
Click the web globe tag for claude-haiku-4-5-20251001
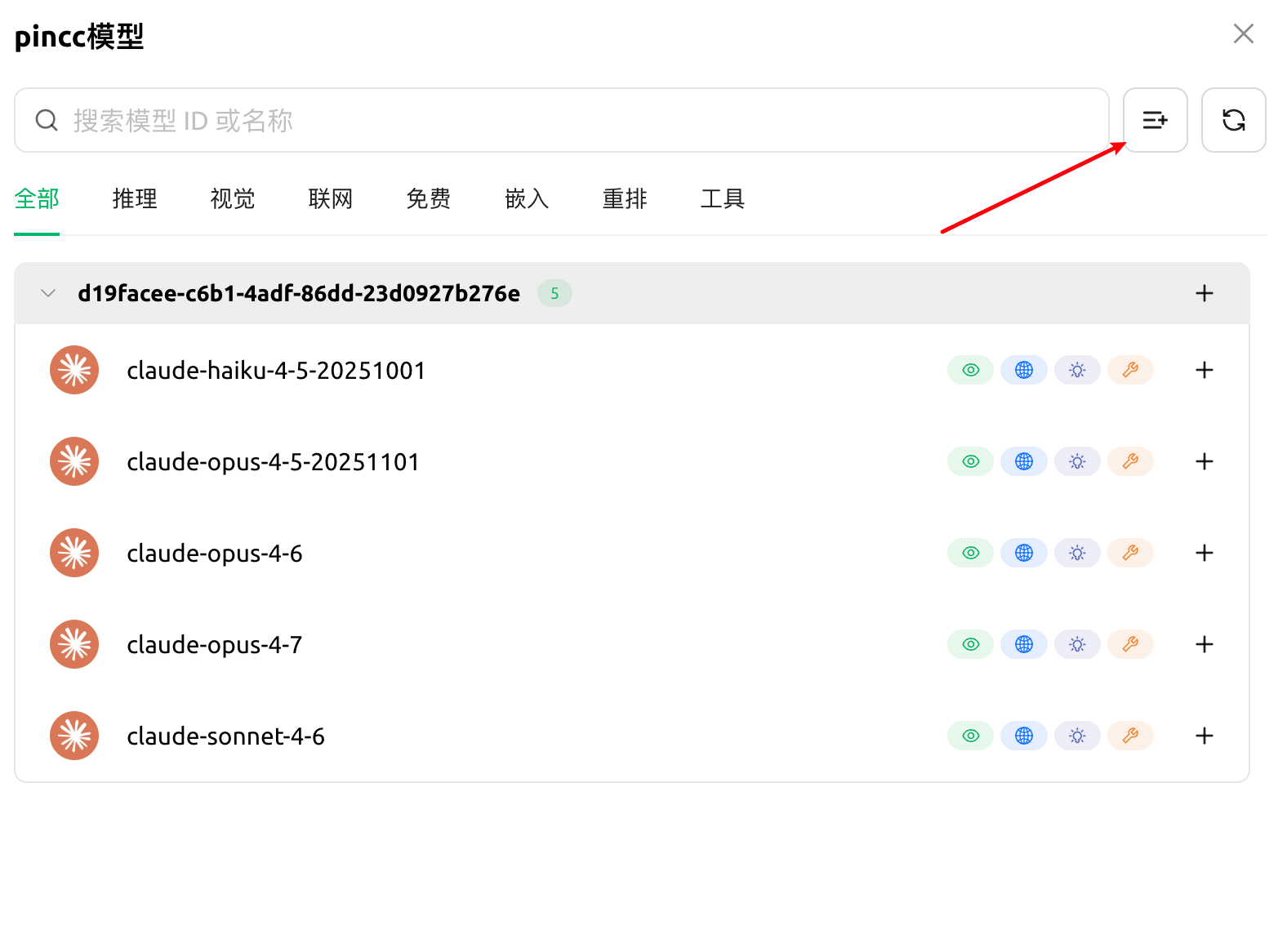tap(1024, 370)
